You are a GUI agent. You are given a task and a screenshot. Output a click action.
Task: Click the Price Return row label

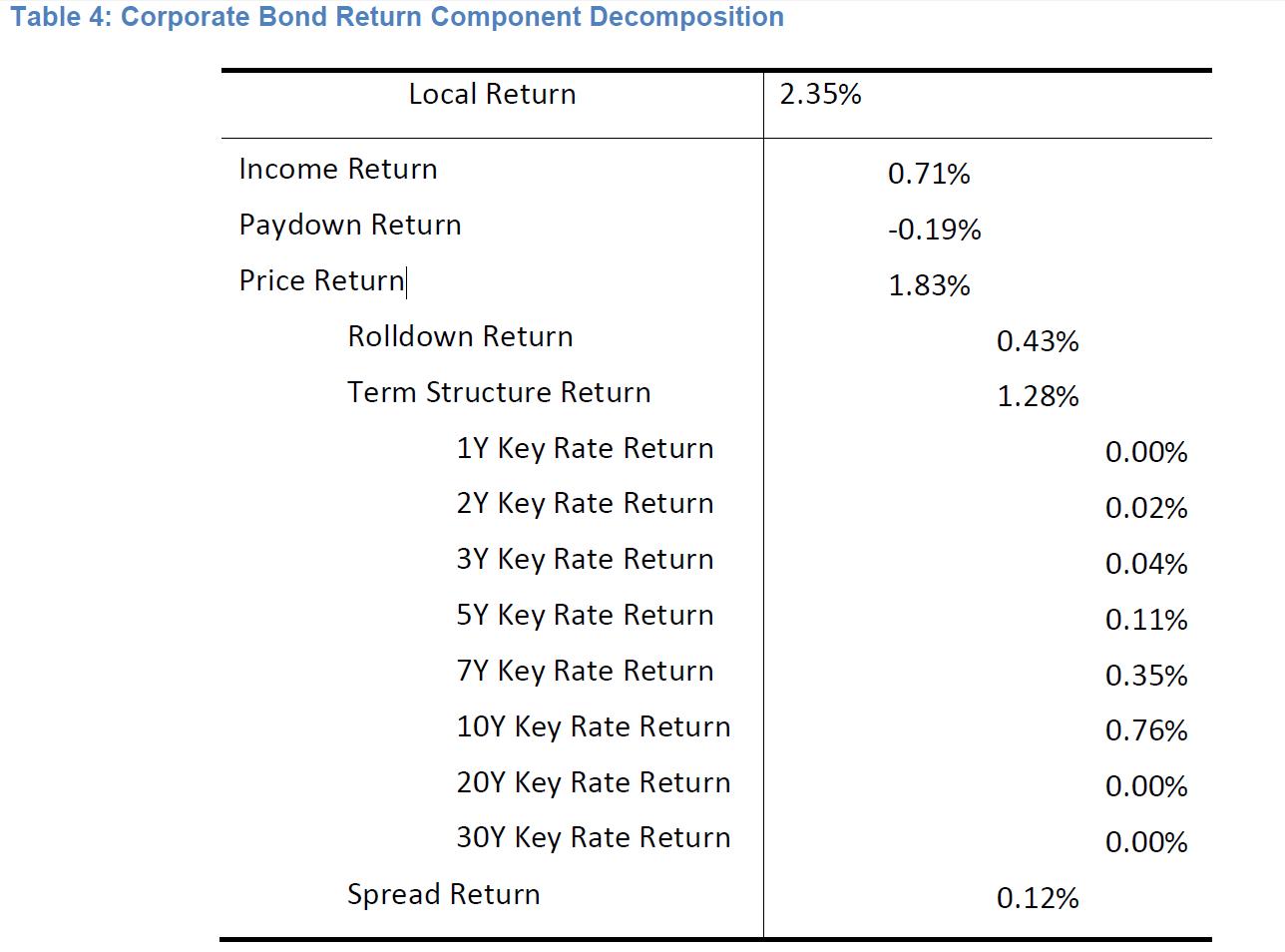(321, 281)
